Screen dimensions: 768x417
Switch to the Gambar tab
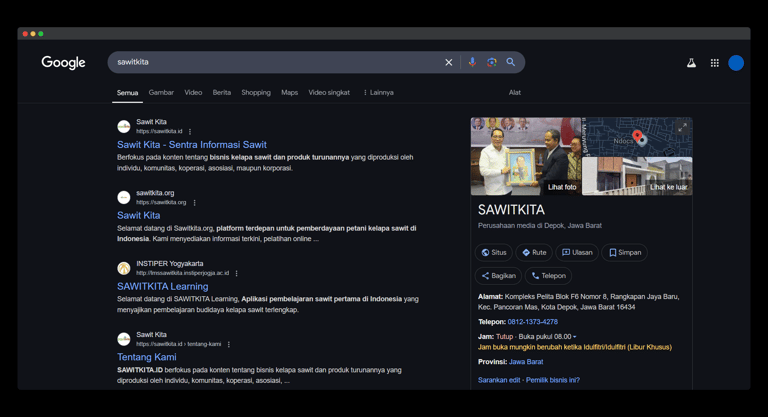[161, 92]
